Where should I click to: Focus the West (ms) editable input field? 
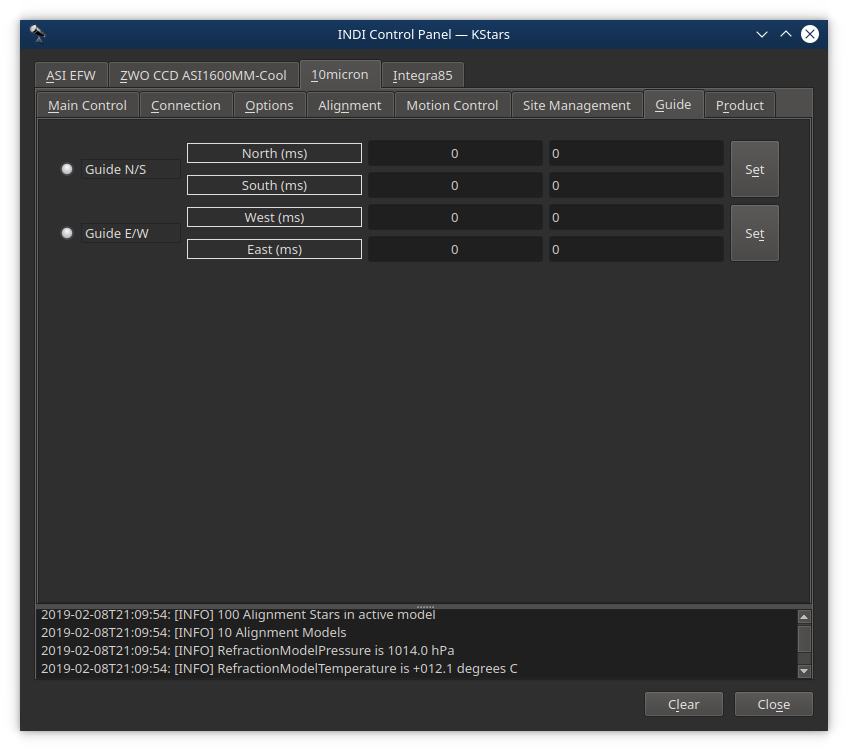pyautogui.click(x=636, y=217)
